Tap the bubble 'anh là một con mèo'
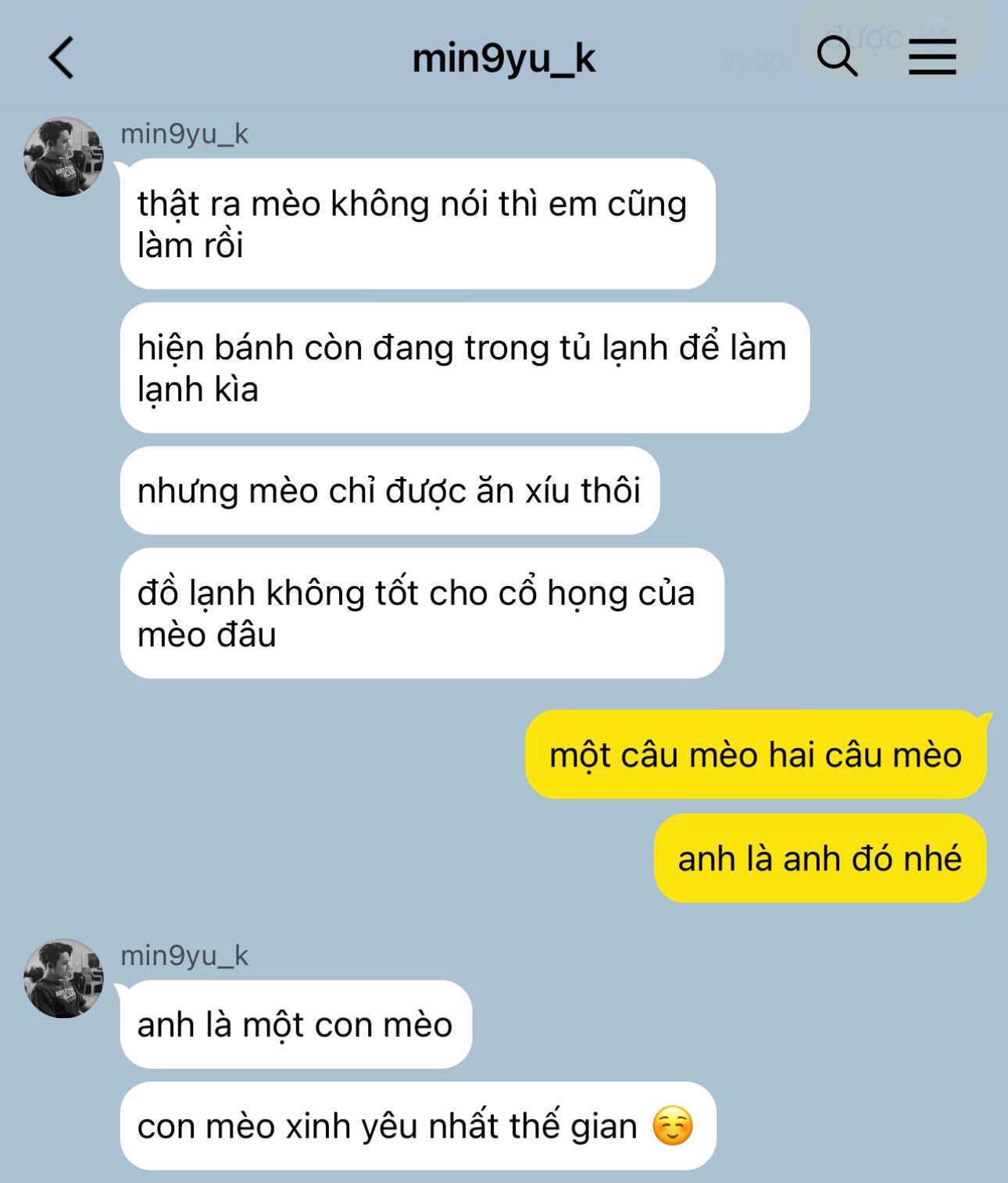This screenshot has height=1183, width=1008. pos(296,1024)
